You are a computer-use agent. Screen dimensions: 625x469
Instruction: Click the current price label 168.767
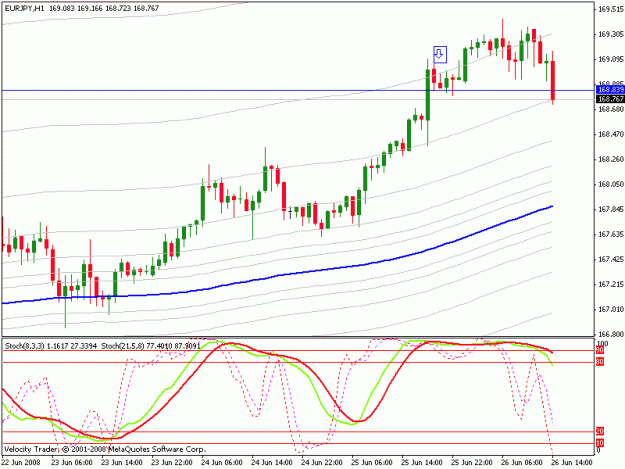(610, 99)
